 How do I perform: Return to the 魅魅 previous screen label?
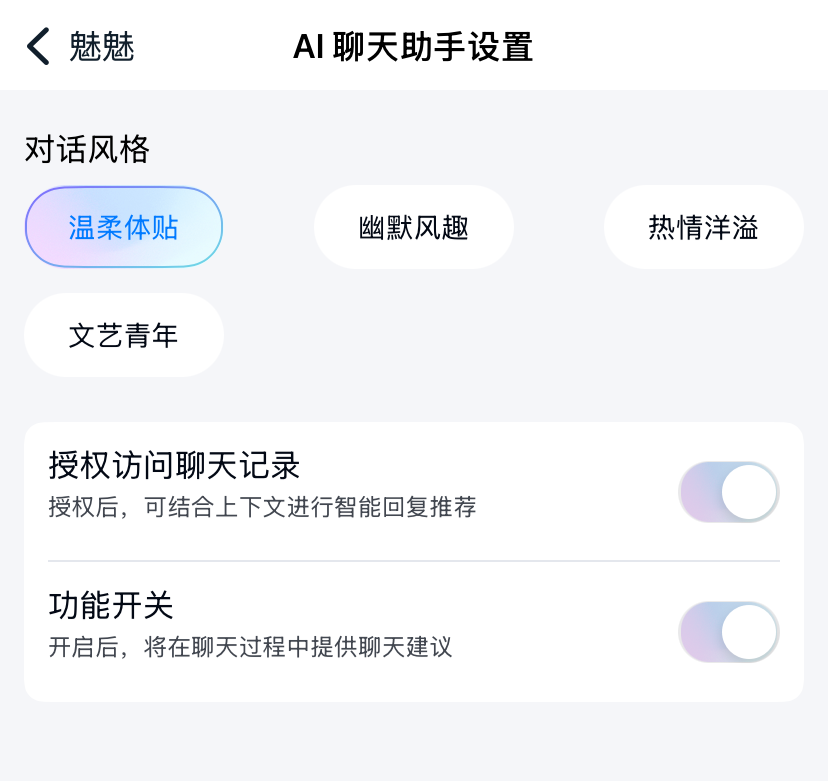[101, 47]
